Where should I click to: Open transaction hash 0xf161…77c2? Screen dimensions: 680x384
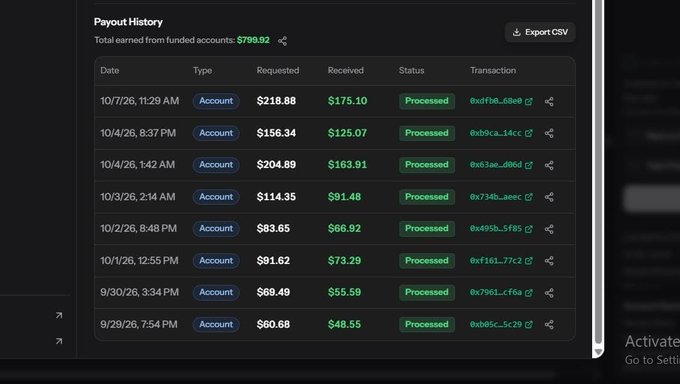pos(496,260)
